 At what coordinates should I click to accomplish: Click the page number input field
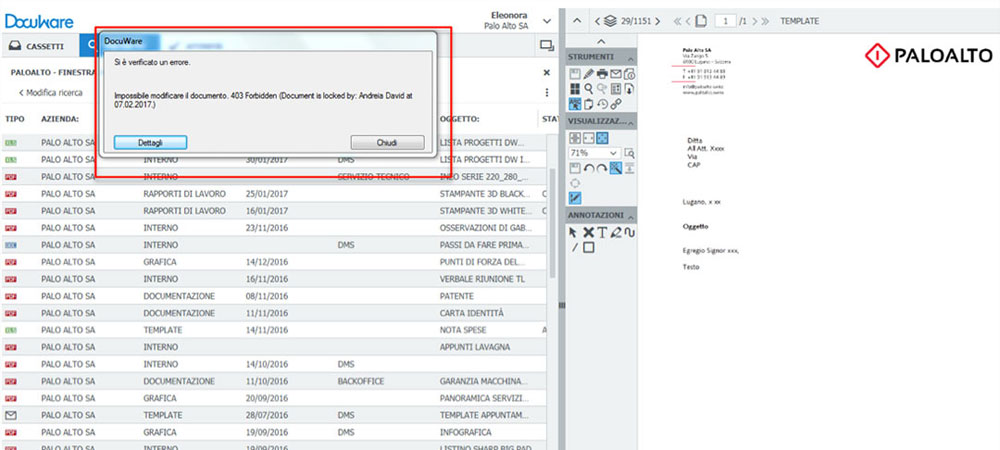725,21
